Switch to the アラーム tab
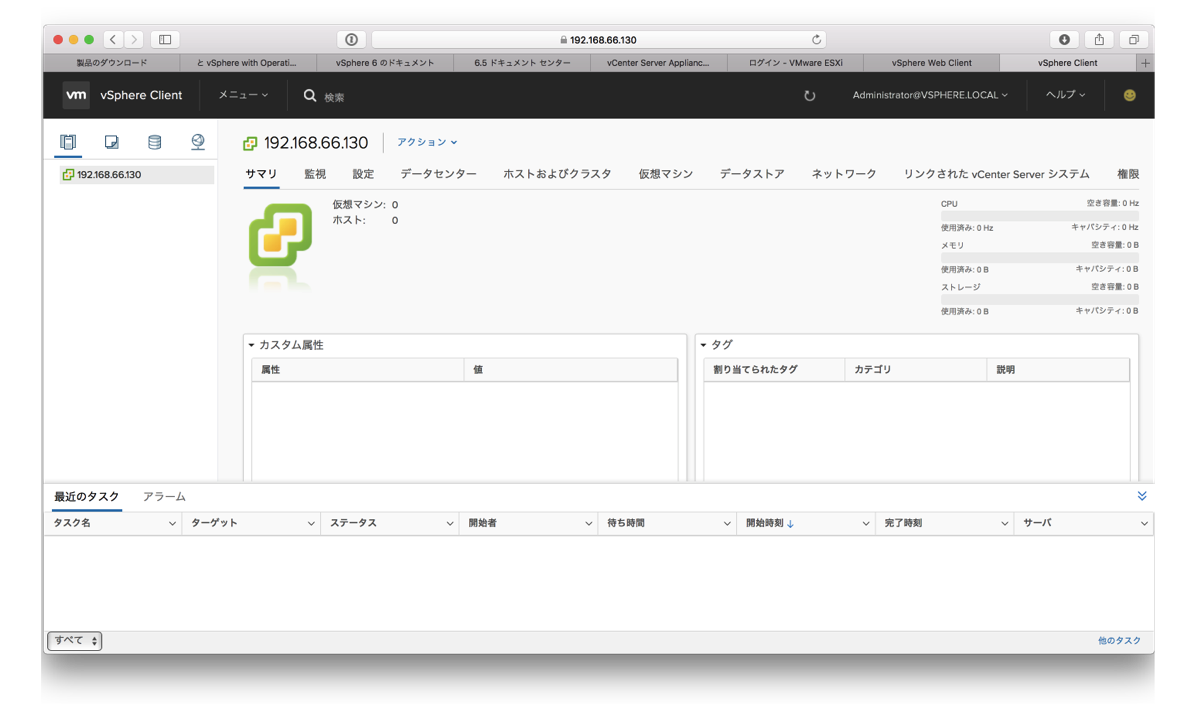Screen dimensions: 1198x716 [x=163, y=496]
